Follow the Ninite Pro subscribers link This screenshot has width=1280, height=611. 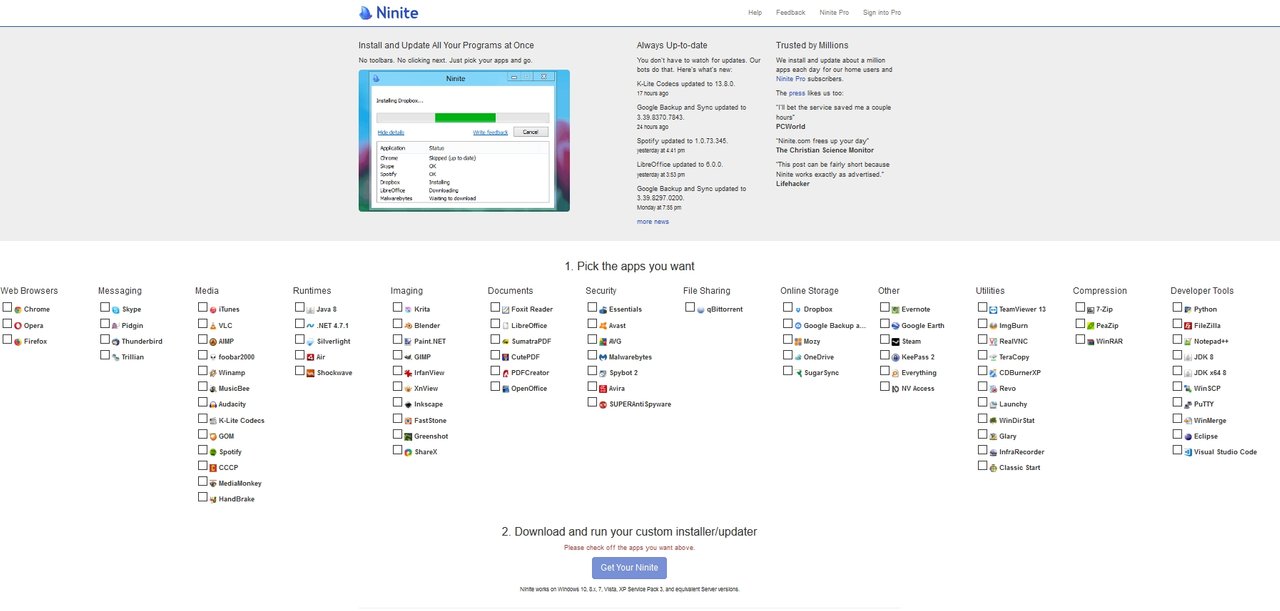click(x=792, y=78)
